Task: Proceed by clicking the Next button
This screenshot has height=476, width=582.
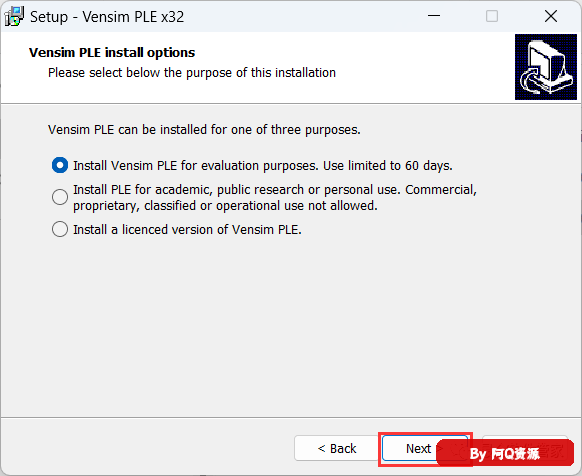Action: pyautogui.click(x=418, y=448)
